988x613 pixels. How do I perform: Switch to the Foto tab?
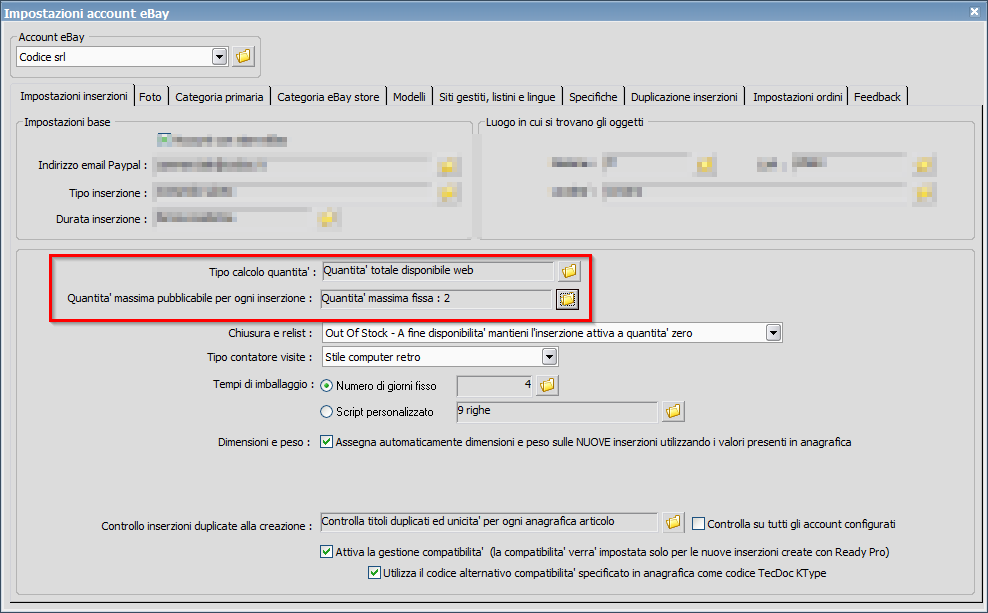(x=151, y=97)
